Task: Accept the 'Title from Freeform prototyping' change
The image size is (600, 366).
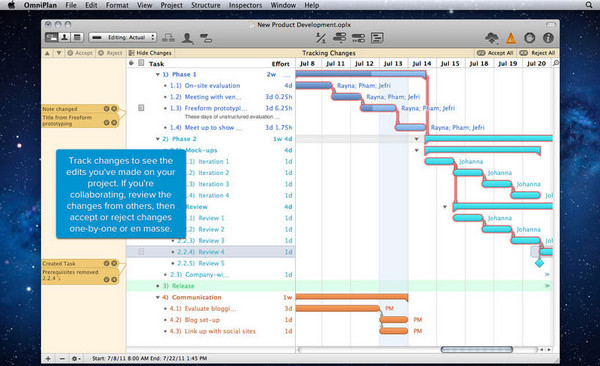Action: [106, 123]
